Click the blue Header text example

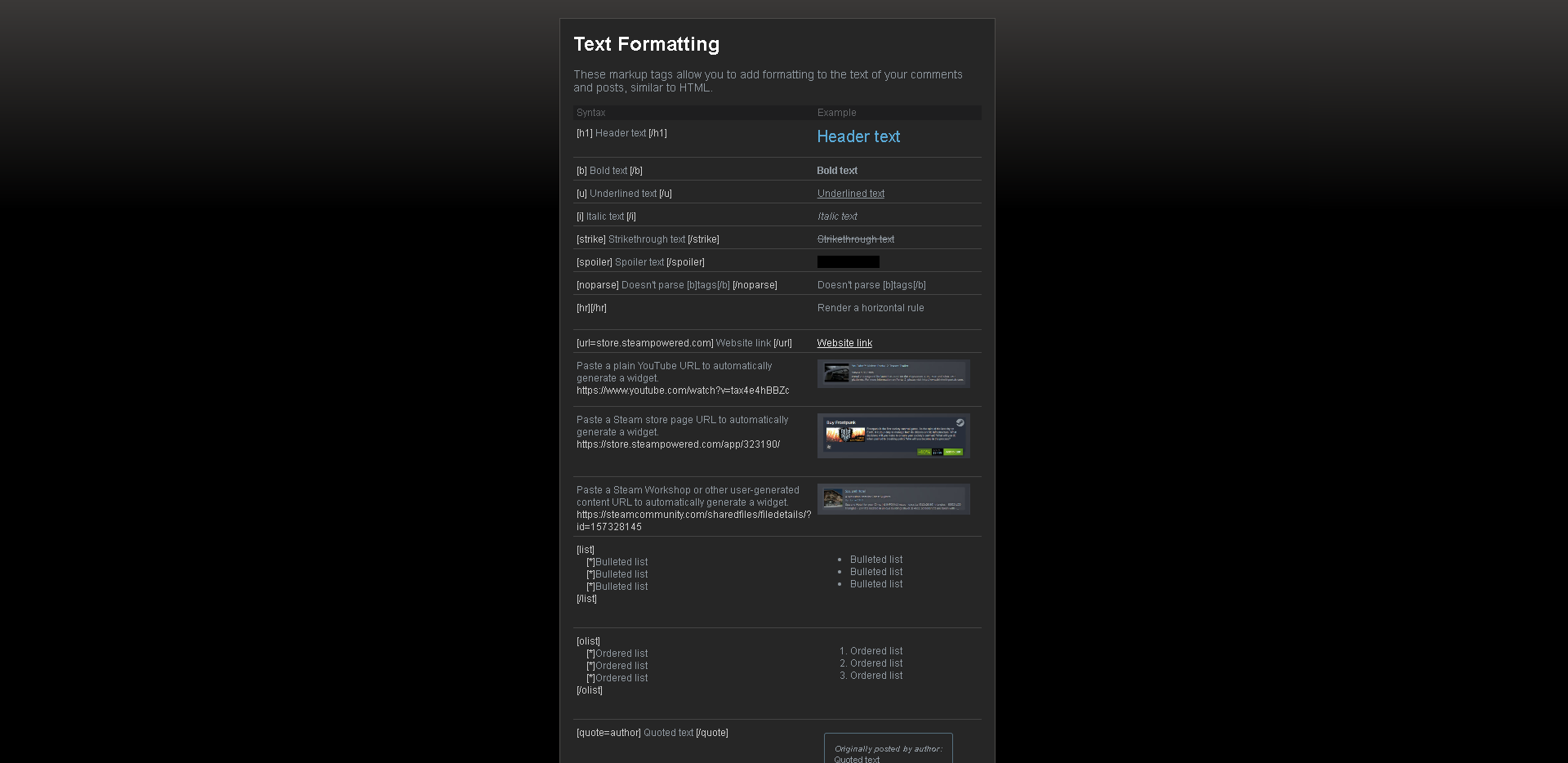tap(858, 136)
